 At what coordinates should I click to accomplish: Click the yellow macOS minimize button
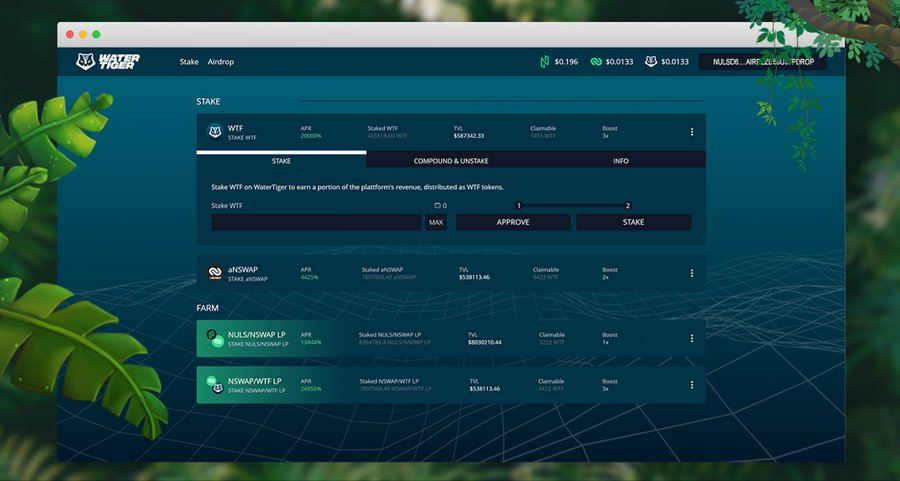(x=83, y=34)
